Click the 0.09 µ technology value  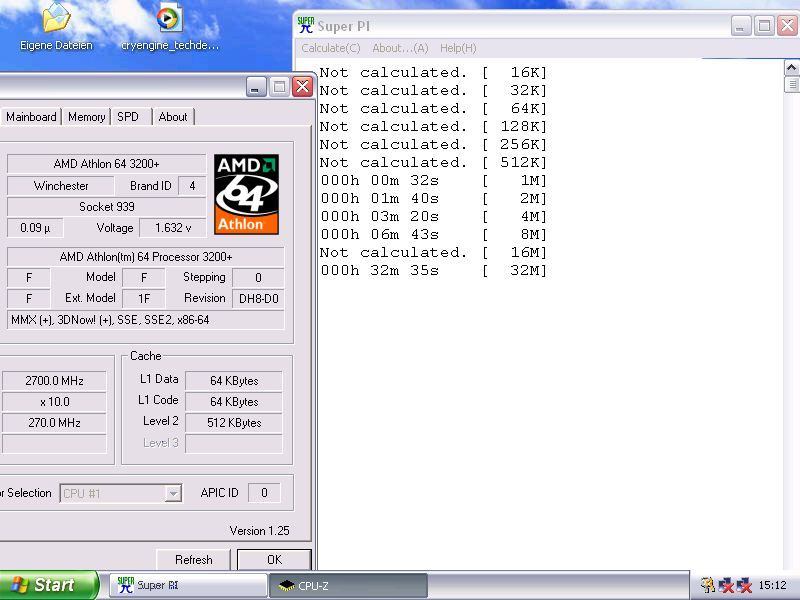click(35, 228)
